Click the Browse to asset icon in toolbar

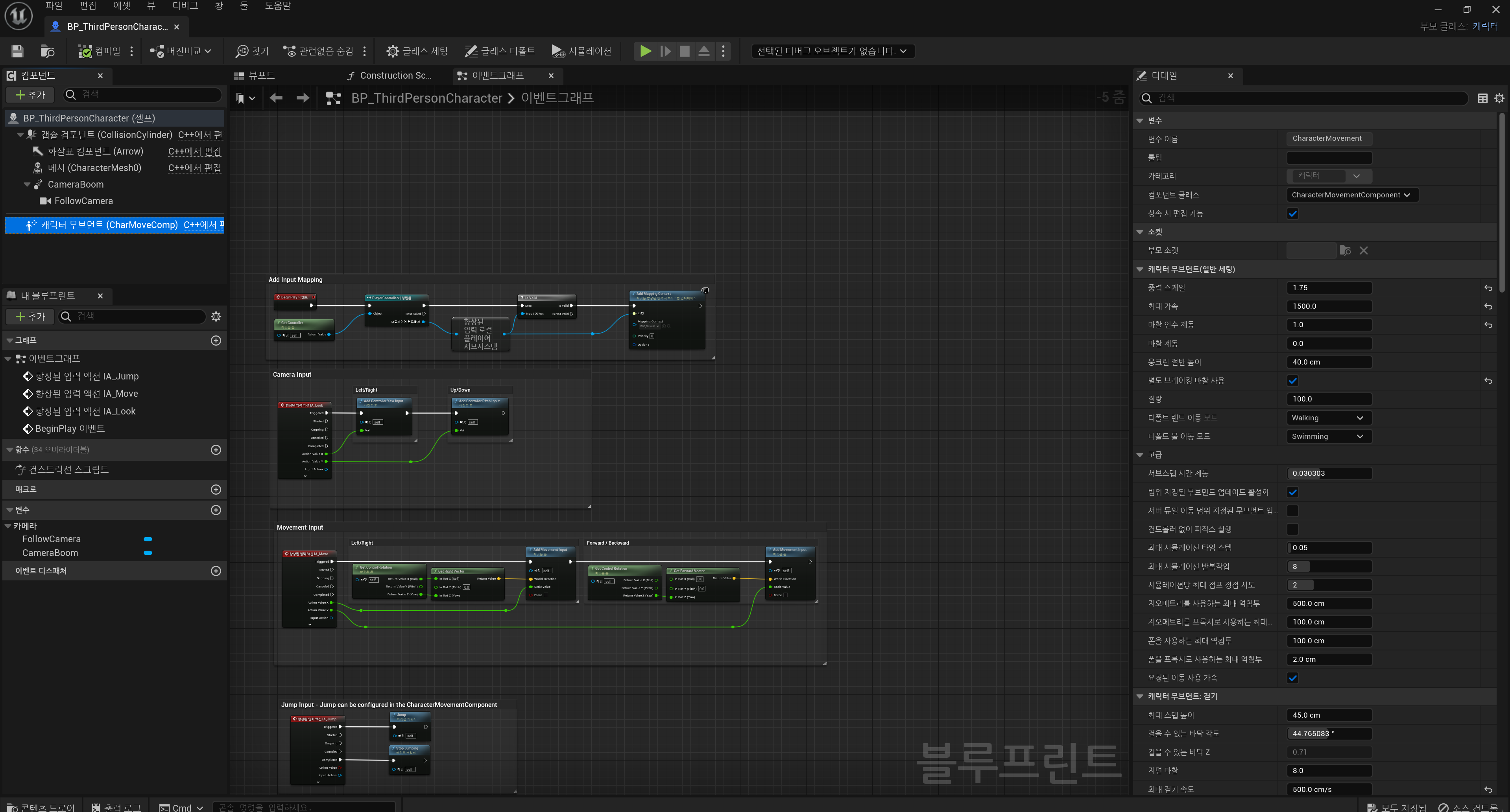(x=48, y=52)
